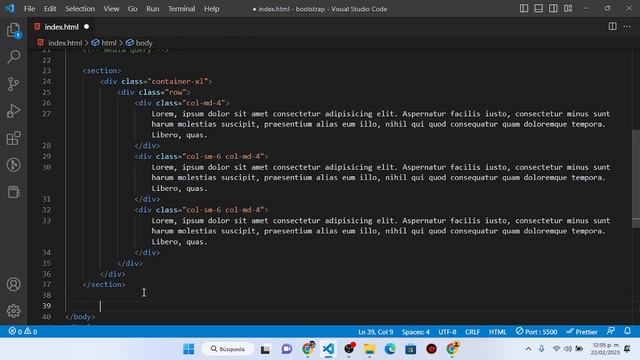640x360 pixels.
Task: Click the feedback icon in status bar
Action: pos(611,331)
